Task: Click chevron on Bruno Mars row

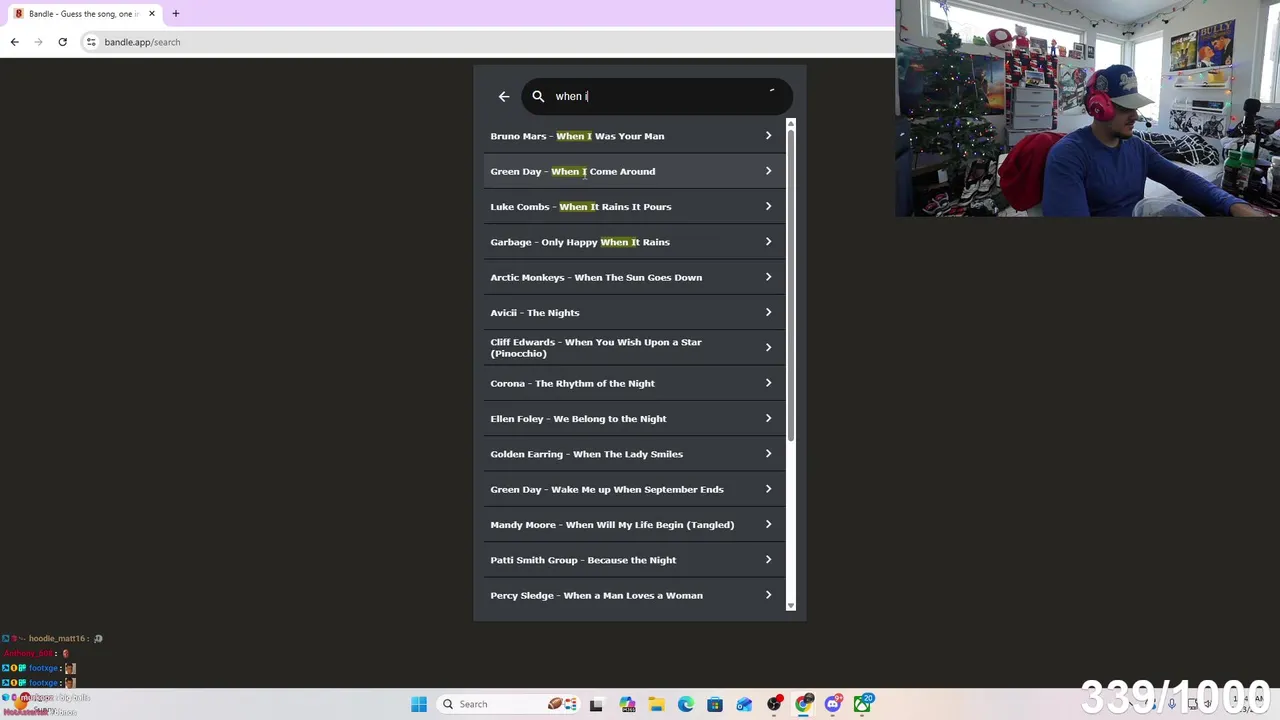Action: (x=768, y=136)
